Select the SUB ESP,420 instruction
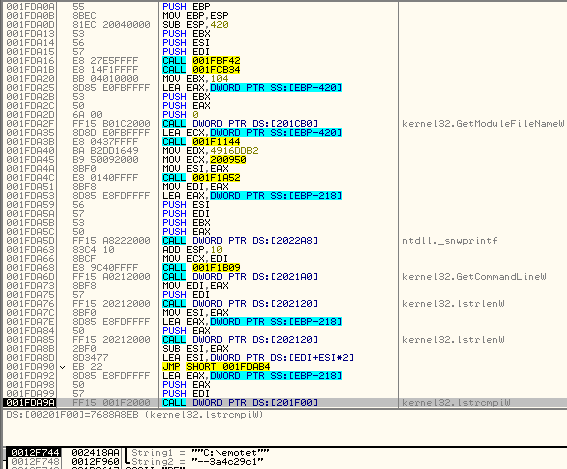Viewport: 567px width, 469px height. tap(195, 25)
